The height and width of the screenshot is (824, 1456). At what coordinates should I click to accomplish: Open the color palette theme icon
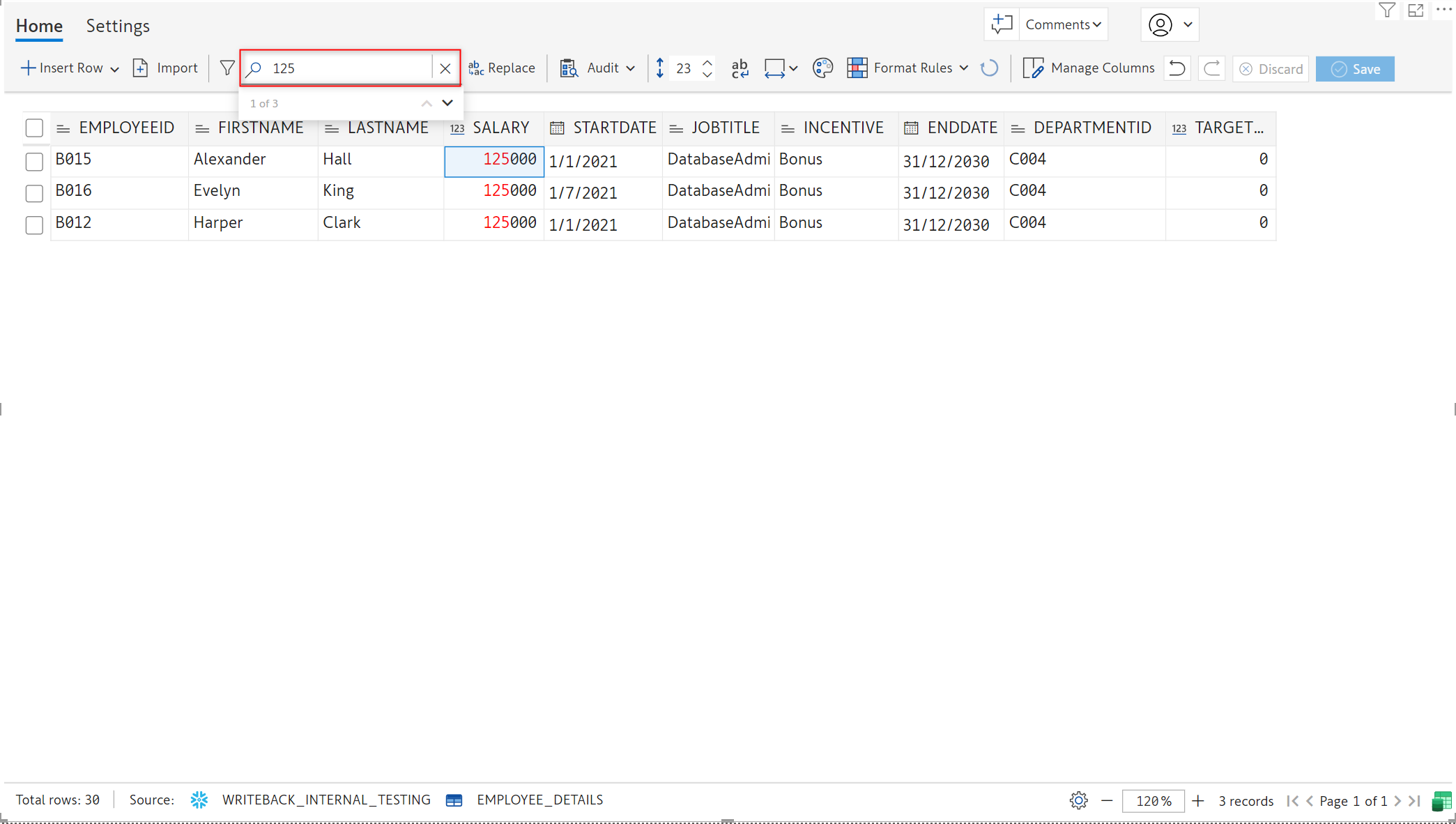point(822,68)
